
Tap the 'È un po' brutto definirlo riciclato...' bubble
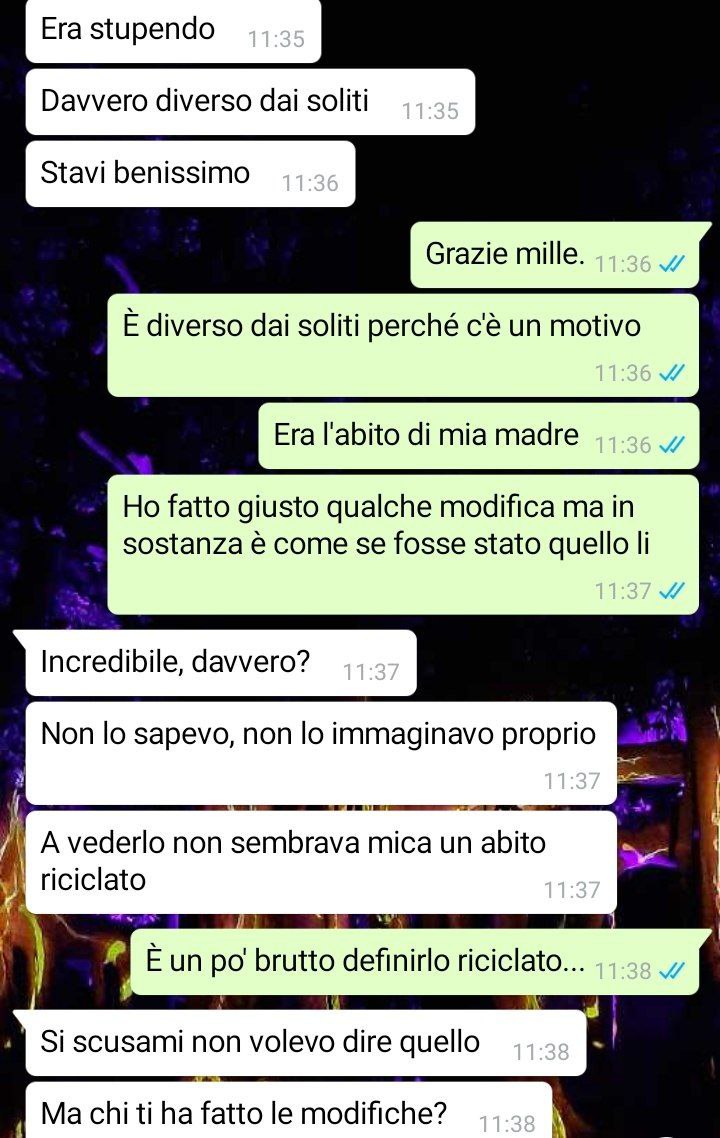click(415, 962)
